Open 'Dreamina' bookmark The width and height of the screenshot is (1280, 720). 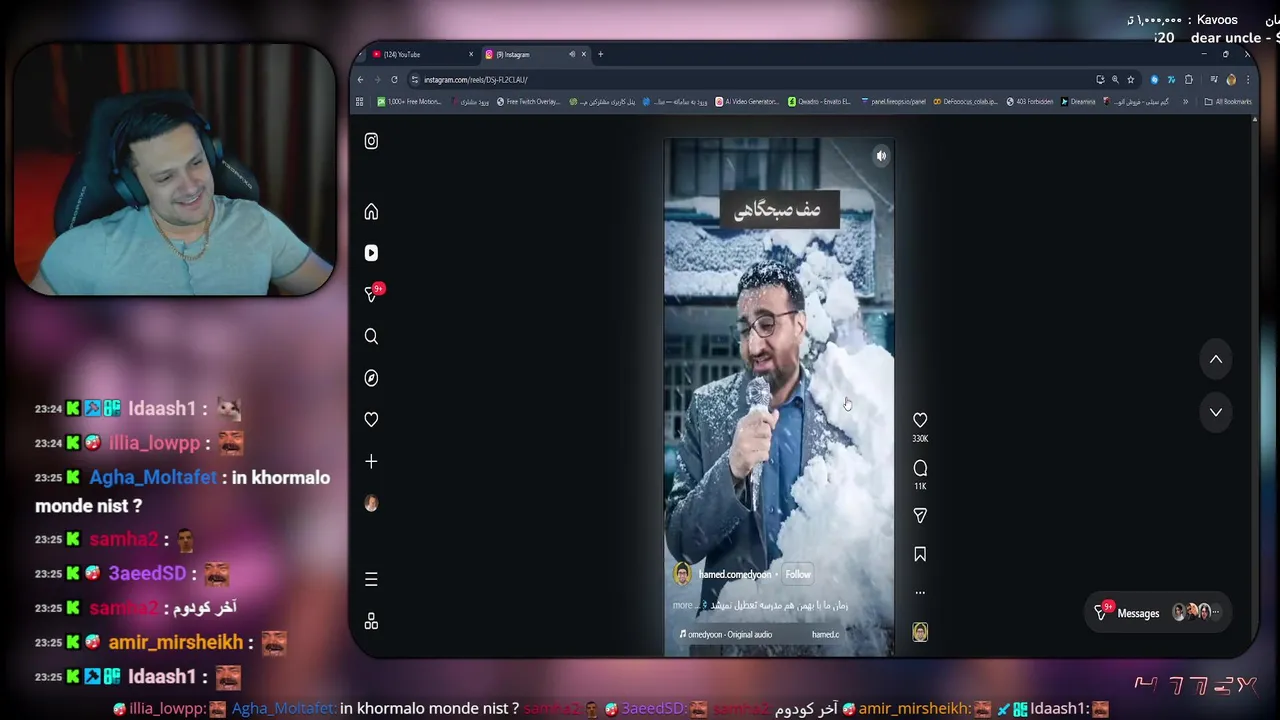[1078, 102]
